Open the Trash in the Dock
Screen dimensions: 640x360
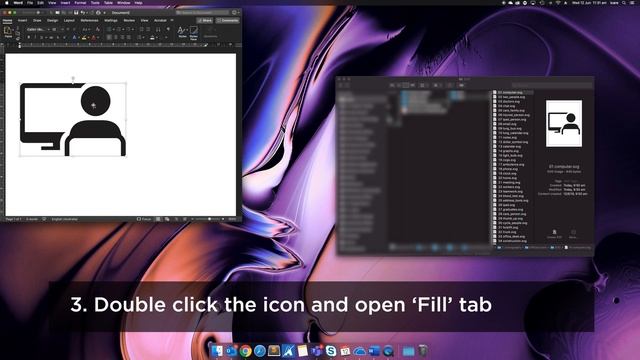[423, 351]
